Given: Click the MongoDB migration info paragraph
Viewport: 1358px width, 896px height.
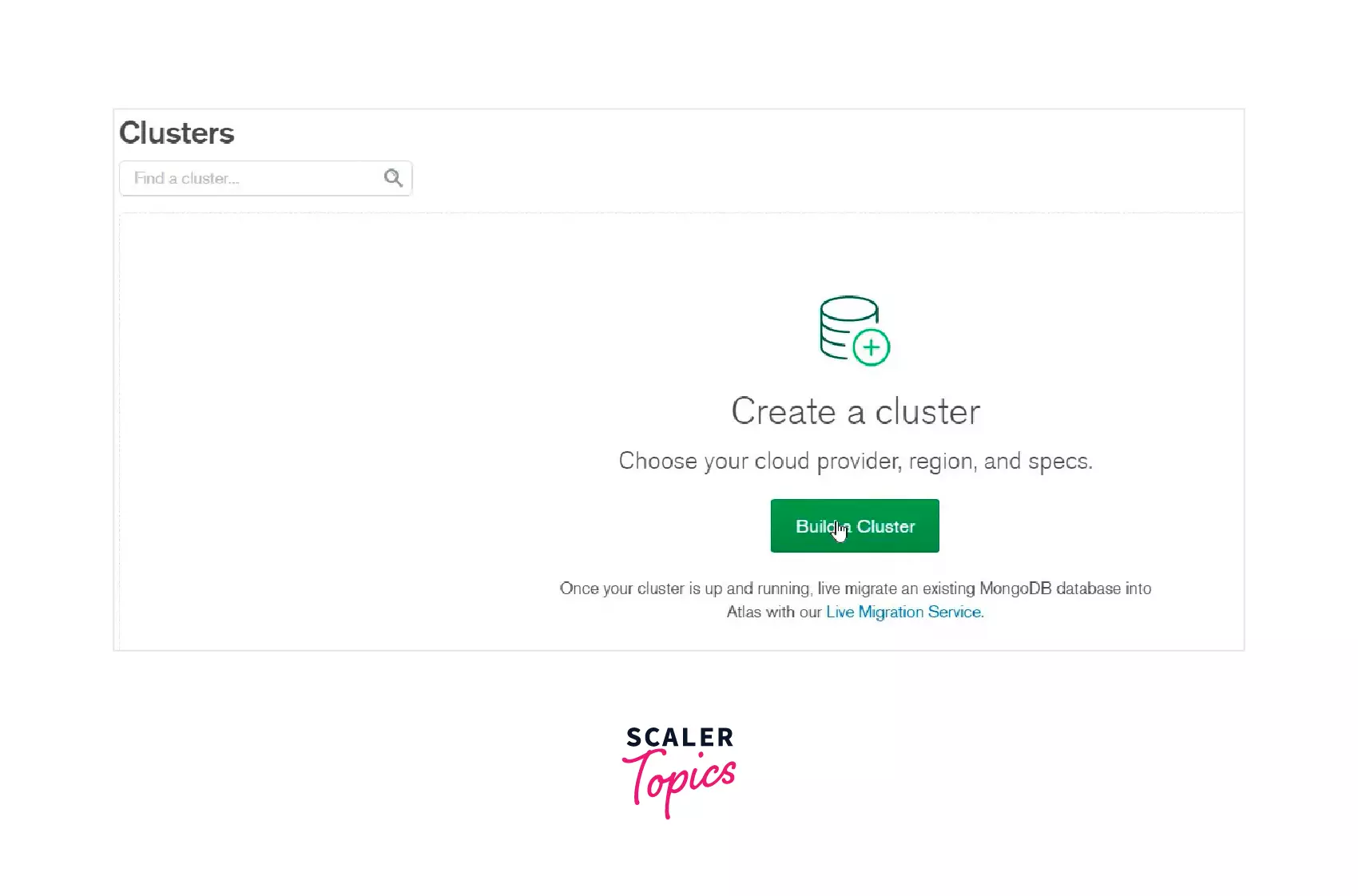Looking at the screenshot, I should pos(856,600).
